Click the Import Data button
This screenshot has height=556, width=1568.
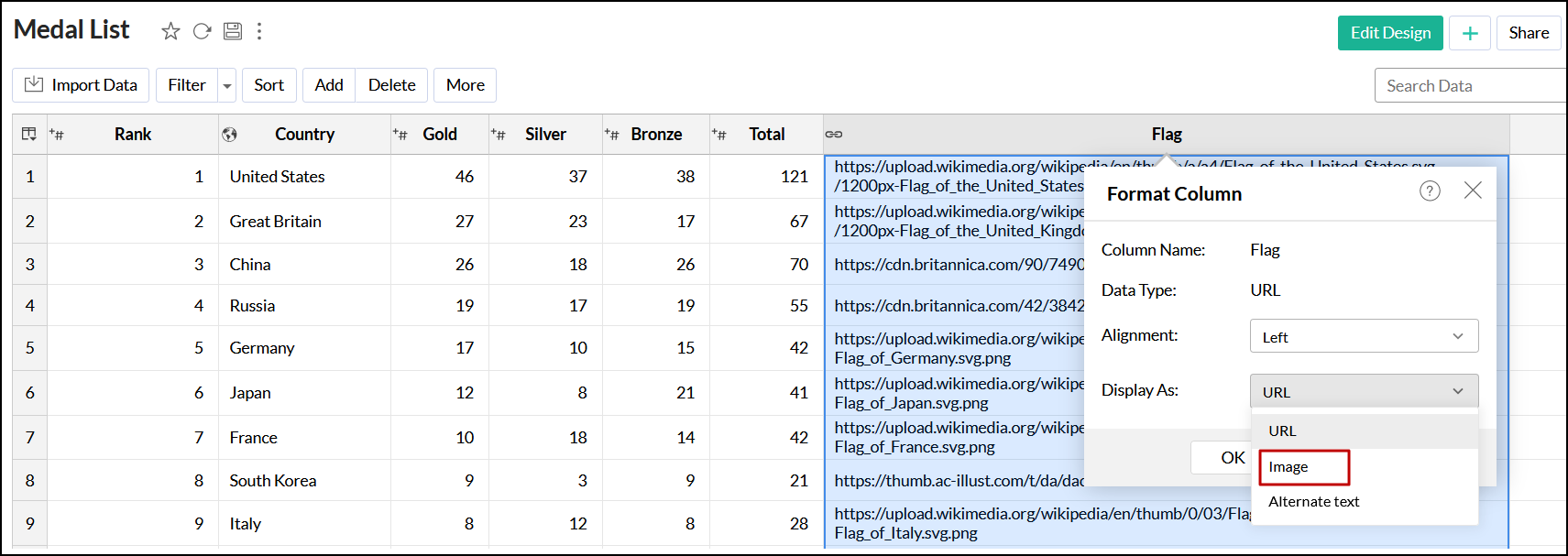point(81,85)
